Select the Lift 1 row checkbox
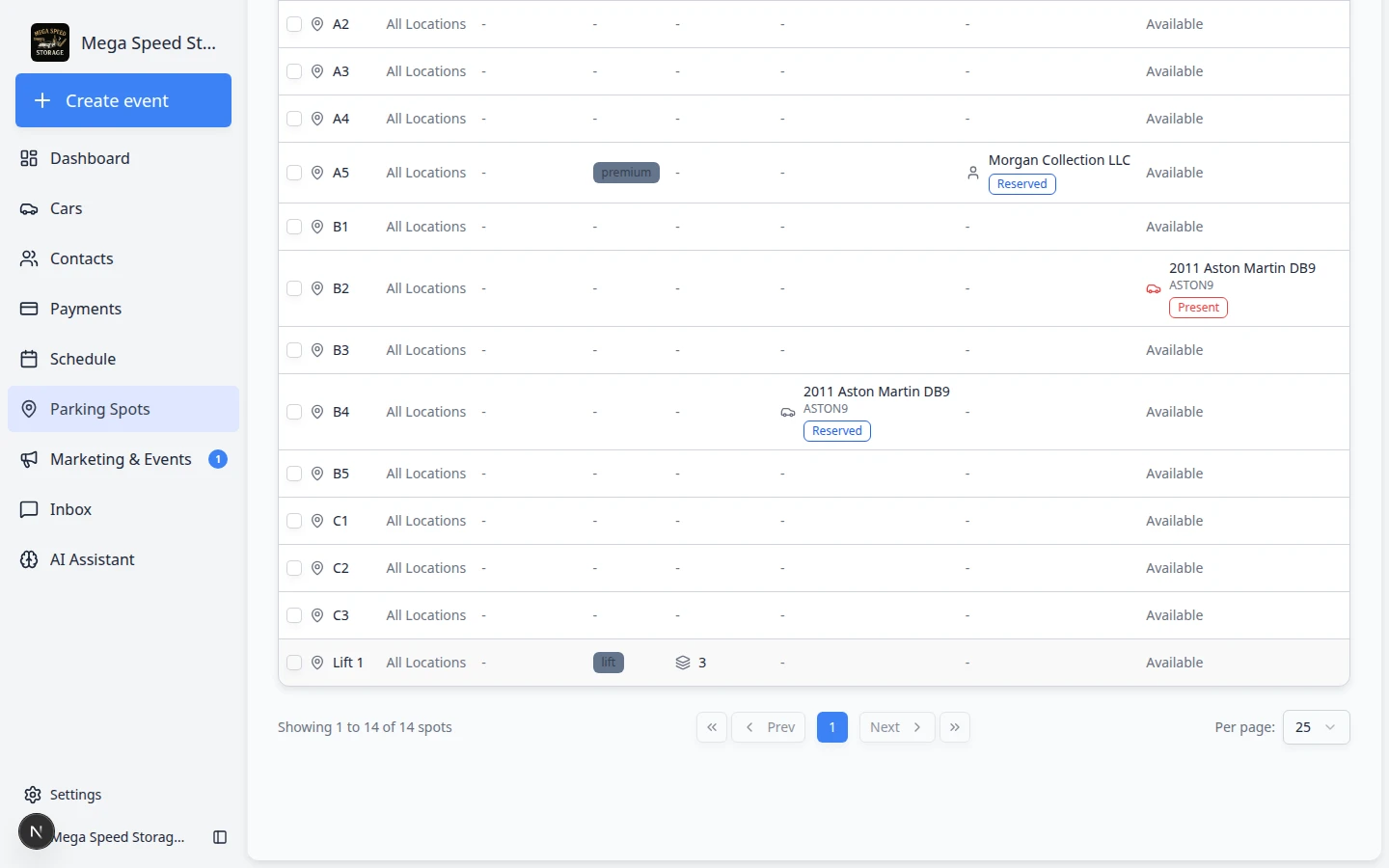 (x=294, y=663)
